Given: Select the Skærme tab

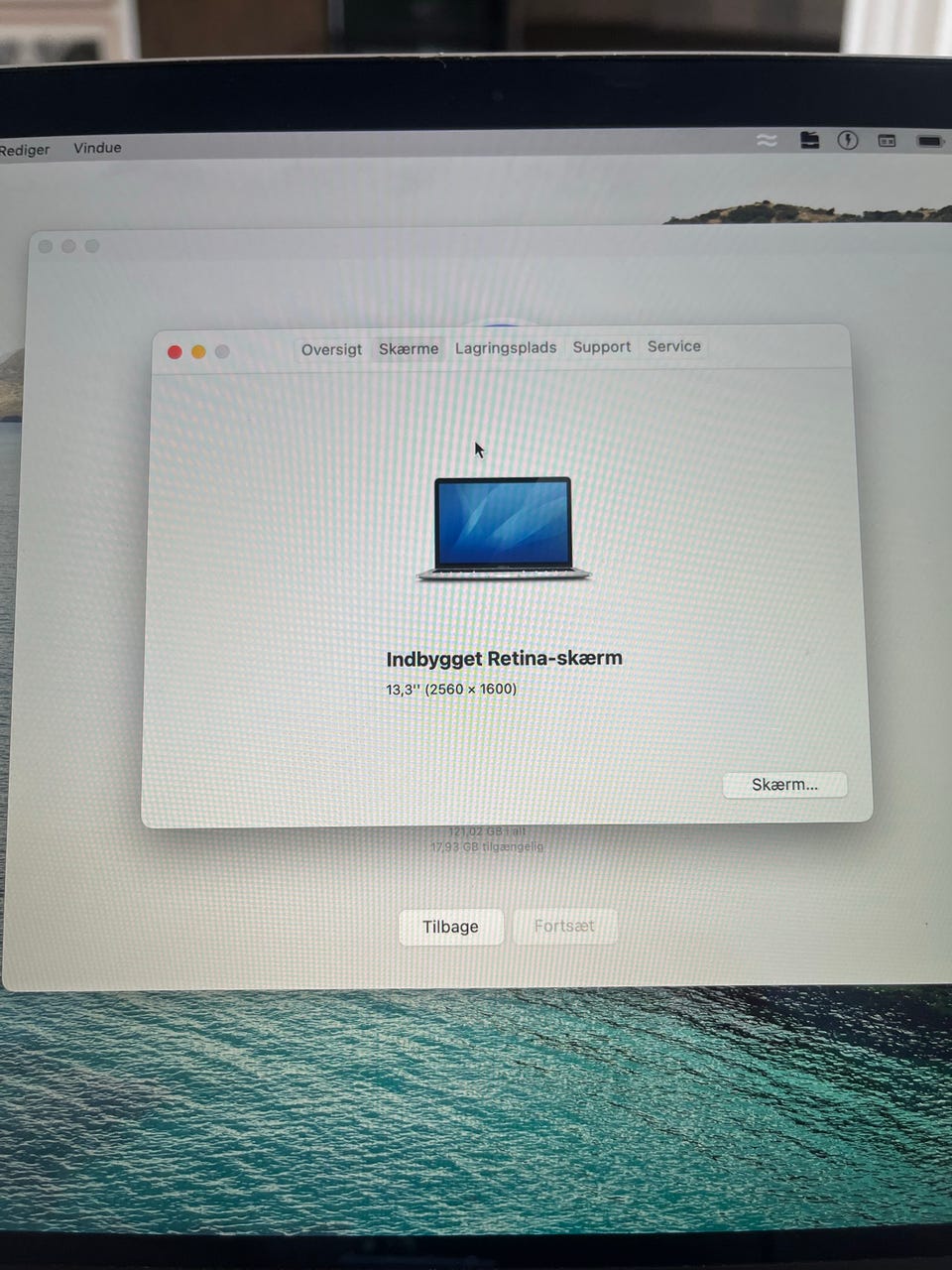Looking at the screenshot, I should [409, 349].
